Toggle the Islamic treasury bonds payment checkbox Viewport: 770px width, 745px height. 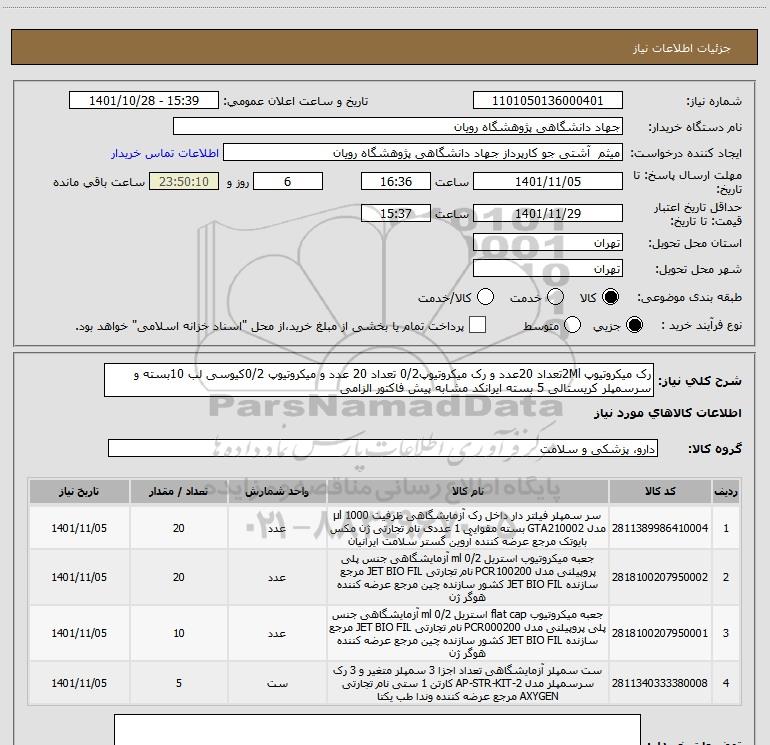pyautogui.click(x=477, y=325)
